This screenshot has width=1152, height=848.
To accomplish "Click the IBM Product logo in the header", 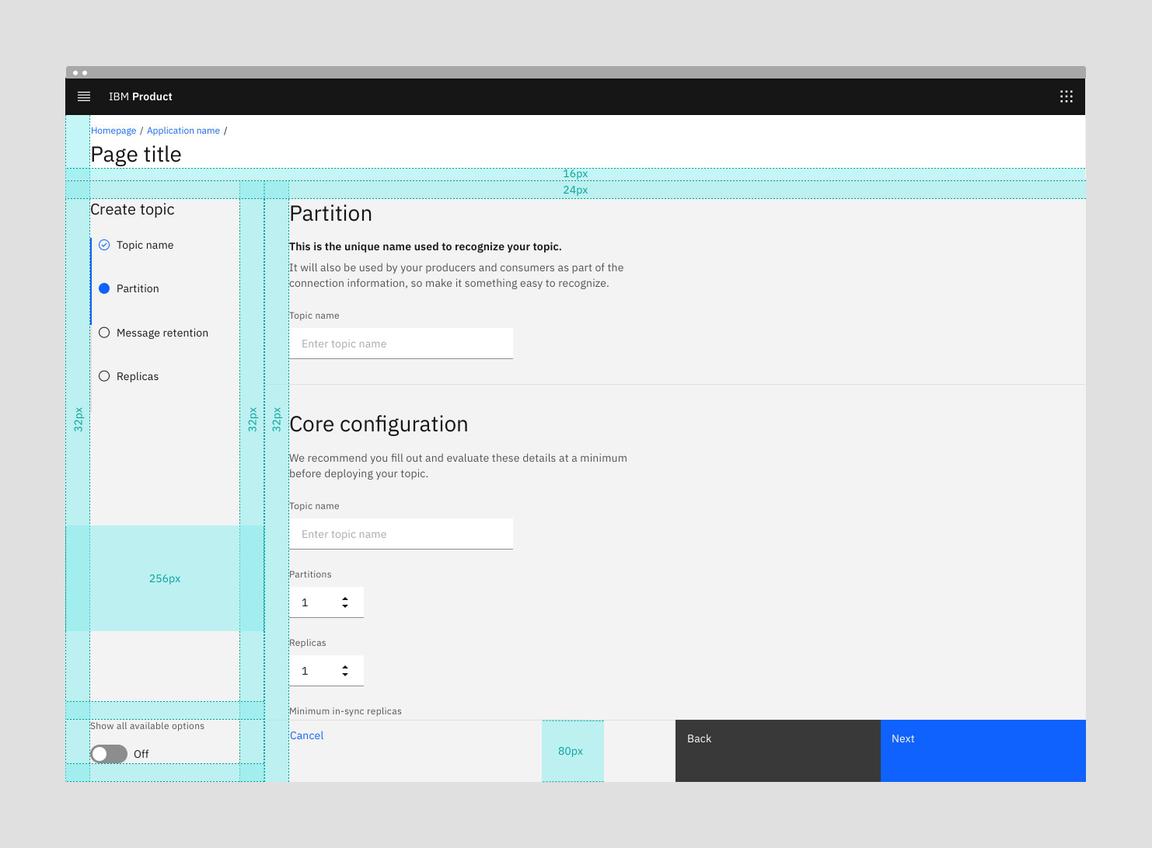I will click(x=140, y=96).
